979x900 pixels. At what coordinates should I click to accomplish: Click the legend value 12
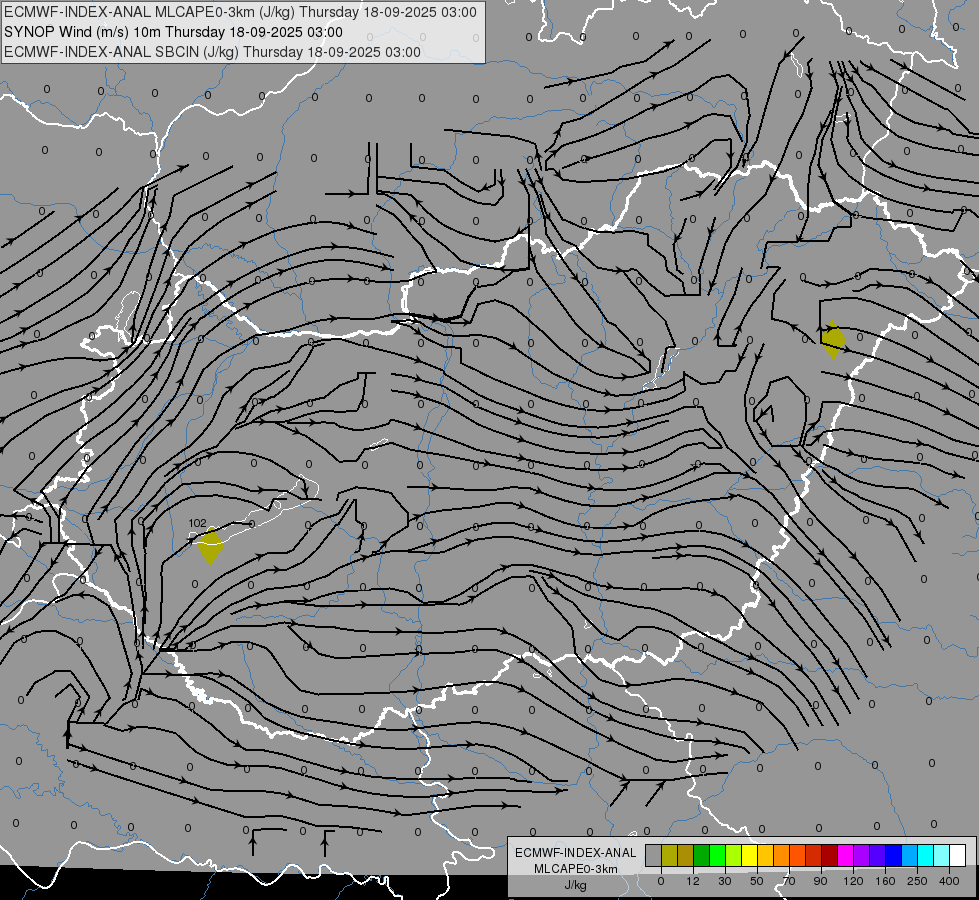[693, 881]
